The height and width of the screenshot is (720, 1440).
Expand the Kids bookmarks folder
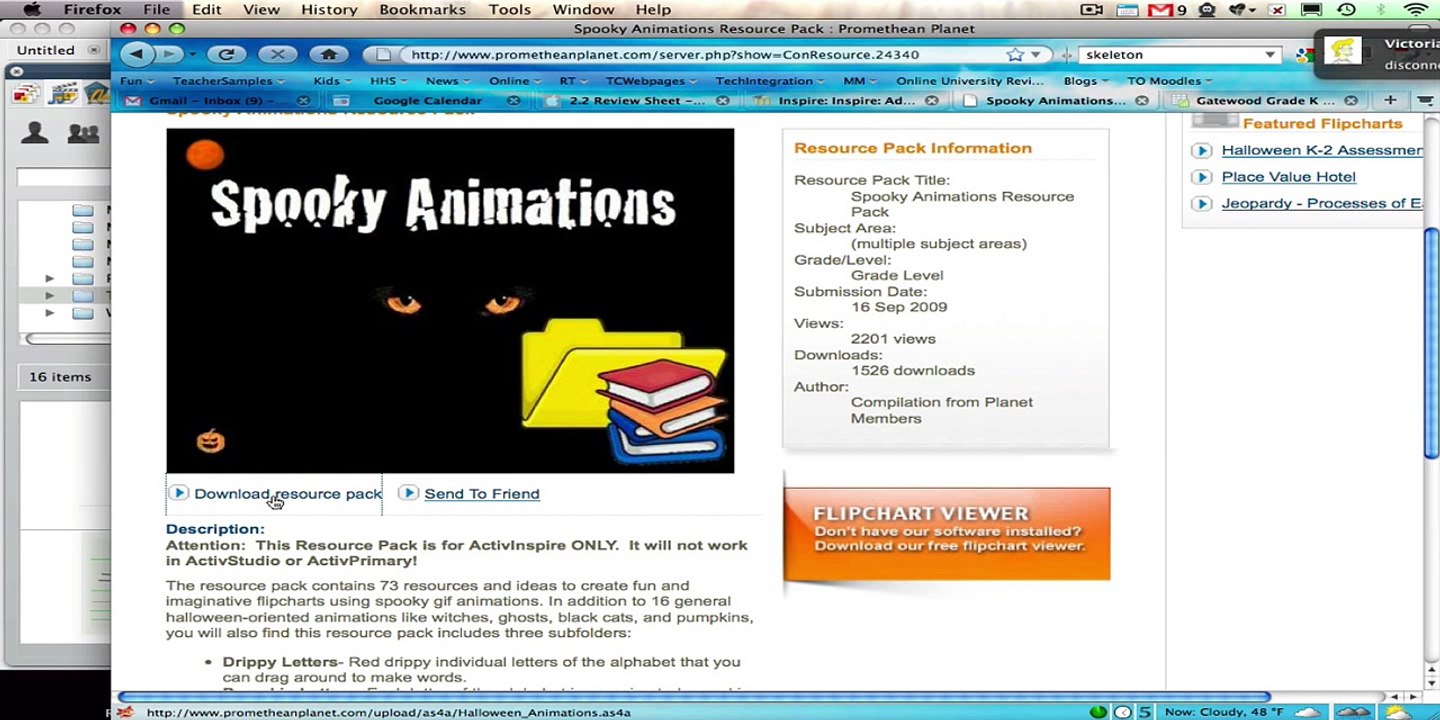332,81
